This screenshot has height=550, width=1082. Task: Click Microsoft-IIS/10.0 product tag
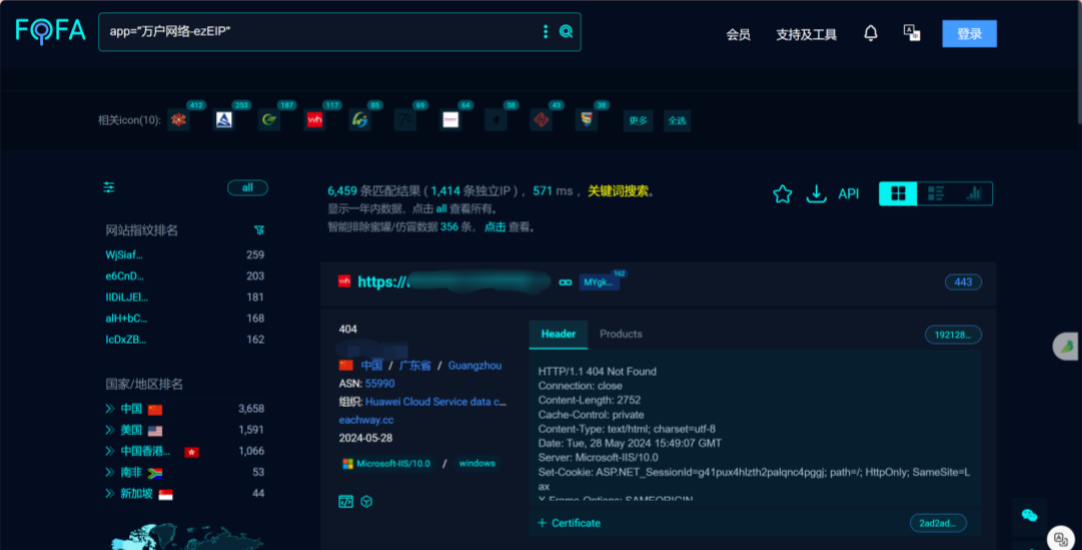tap(386, 464)
